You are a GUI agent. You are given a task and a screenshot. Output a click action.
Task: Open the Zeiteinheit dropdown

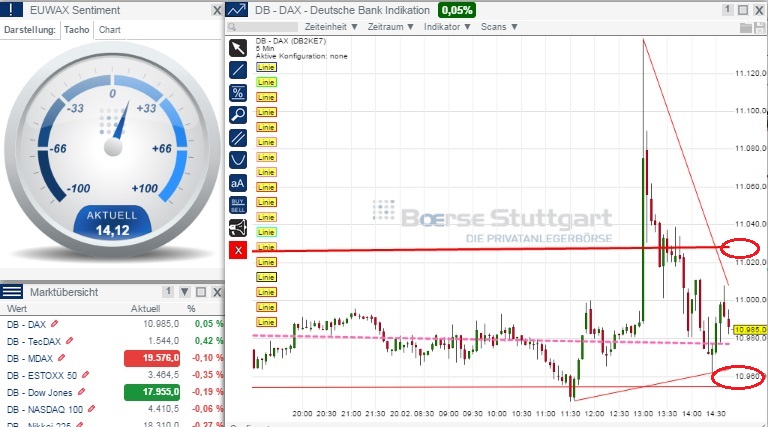pos(331,27)
